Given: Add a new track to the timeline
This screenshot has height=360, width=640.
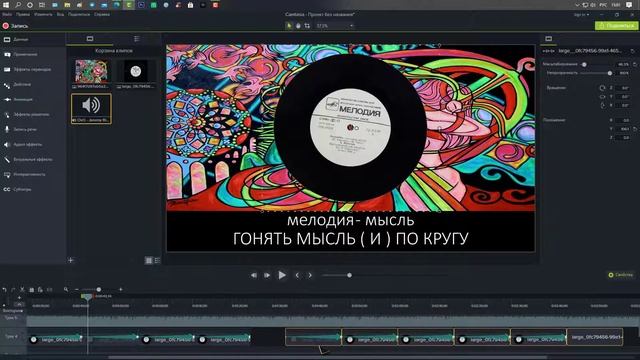Looking at the screenshot, I should click(19, 298).
